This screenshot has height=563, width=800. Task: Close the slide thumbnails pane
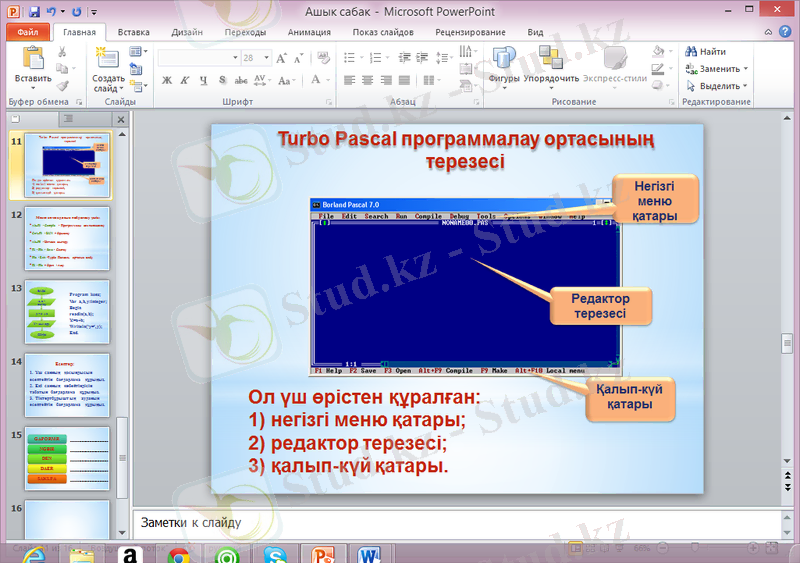pos(120,119)
